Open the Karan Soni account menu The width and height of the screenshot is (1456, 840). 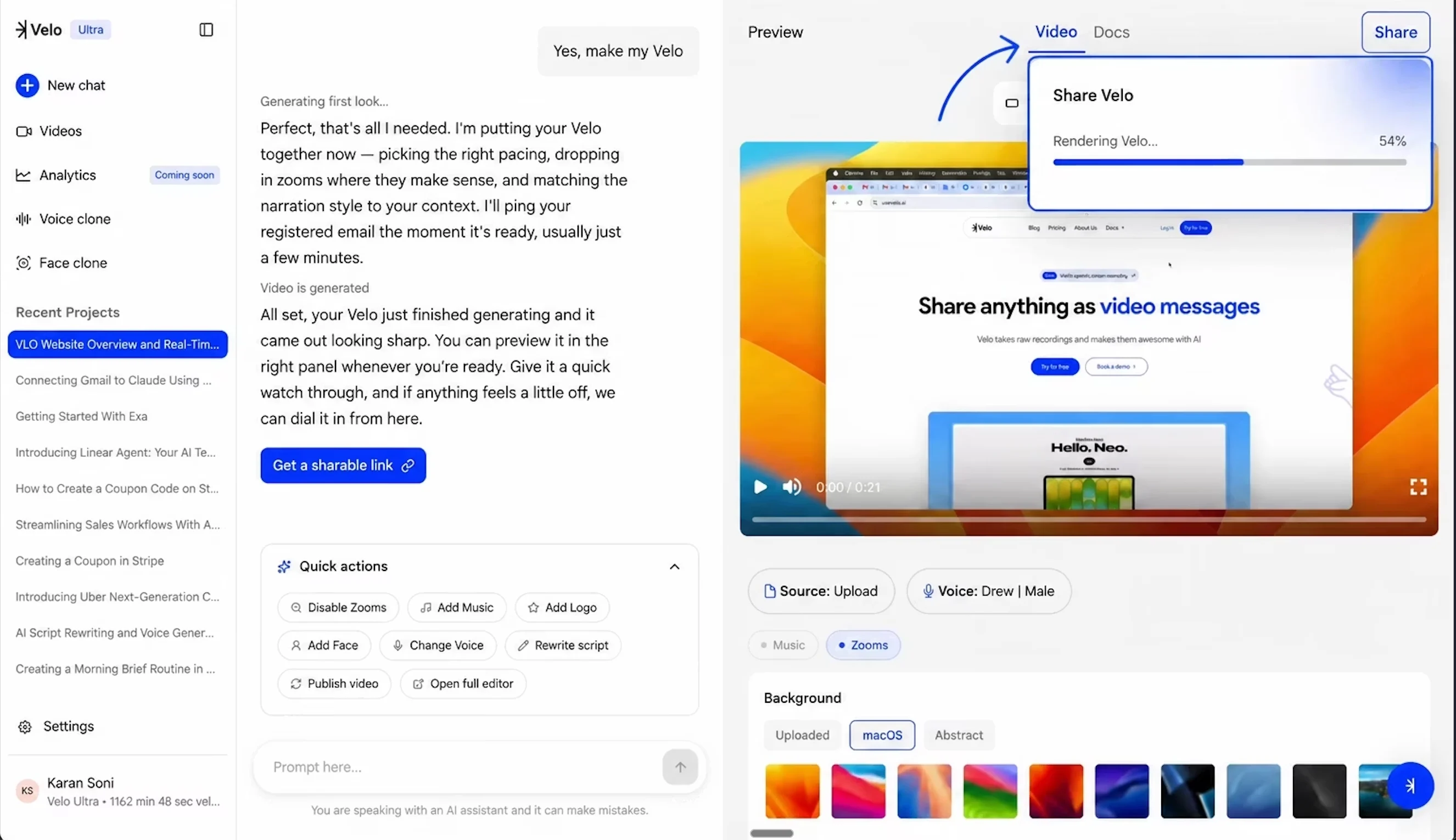(x=117, y=791)
